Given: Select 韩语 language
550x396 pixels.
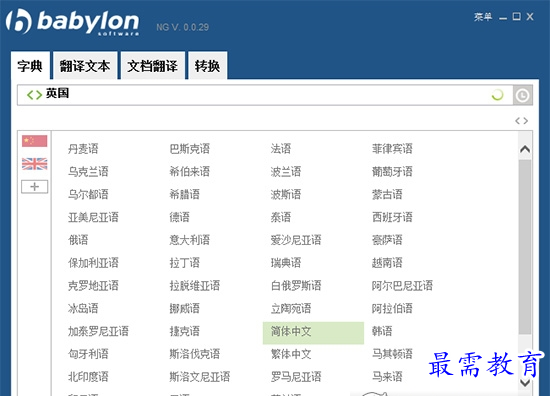Looking at the screenshot, I should (382, 331).
